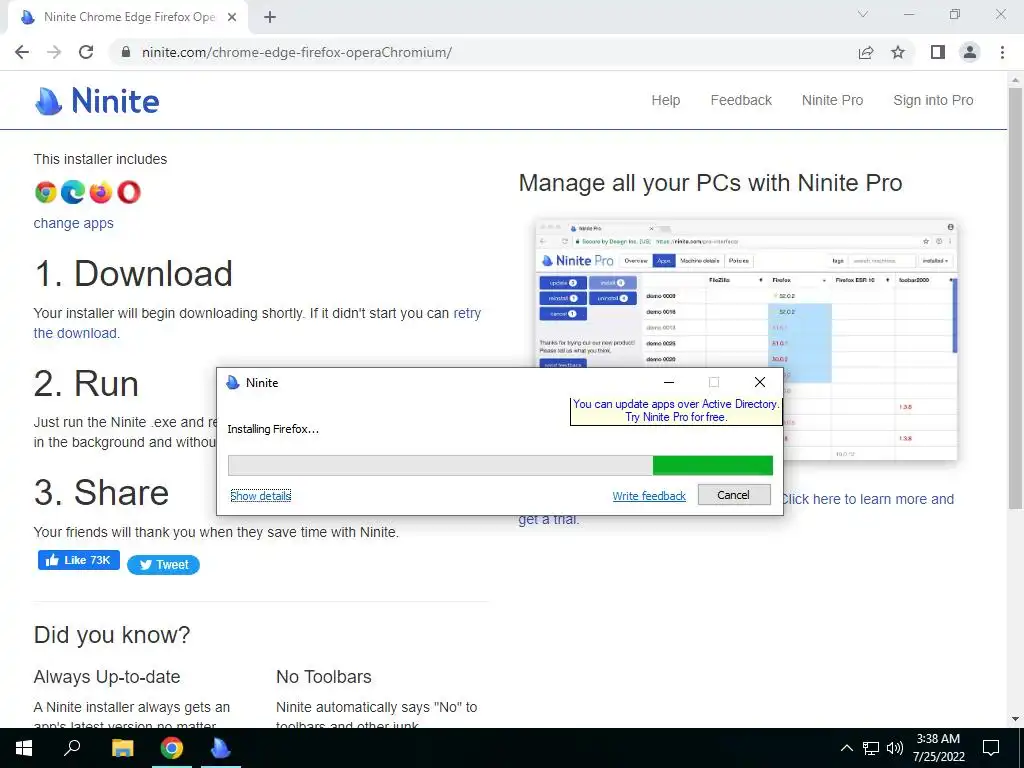
Task: Click the browser forward arrow
Action: pos(54,52)
